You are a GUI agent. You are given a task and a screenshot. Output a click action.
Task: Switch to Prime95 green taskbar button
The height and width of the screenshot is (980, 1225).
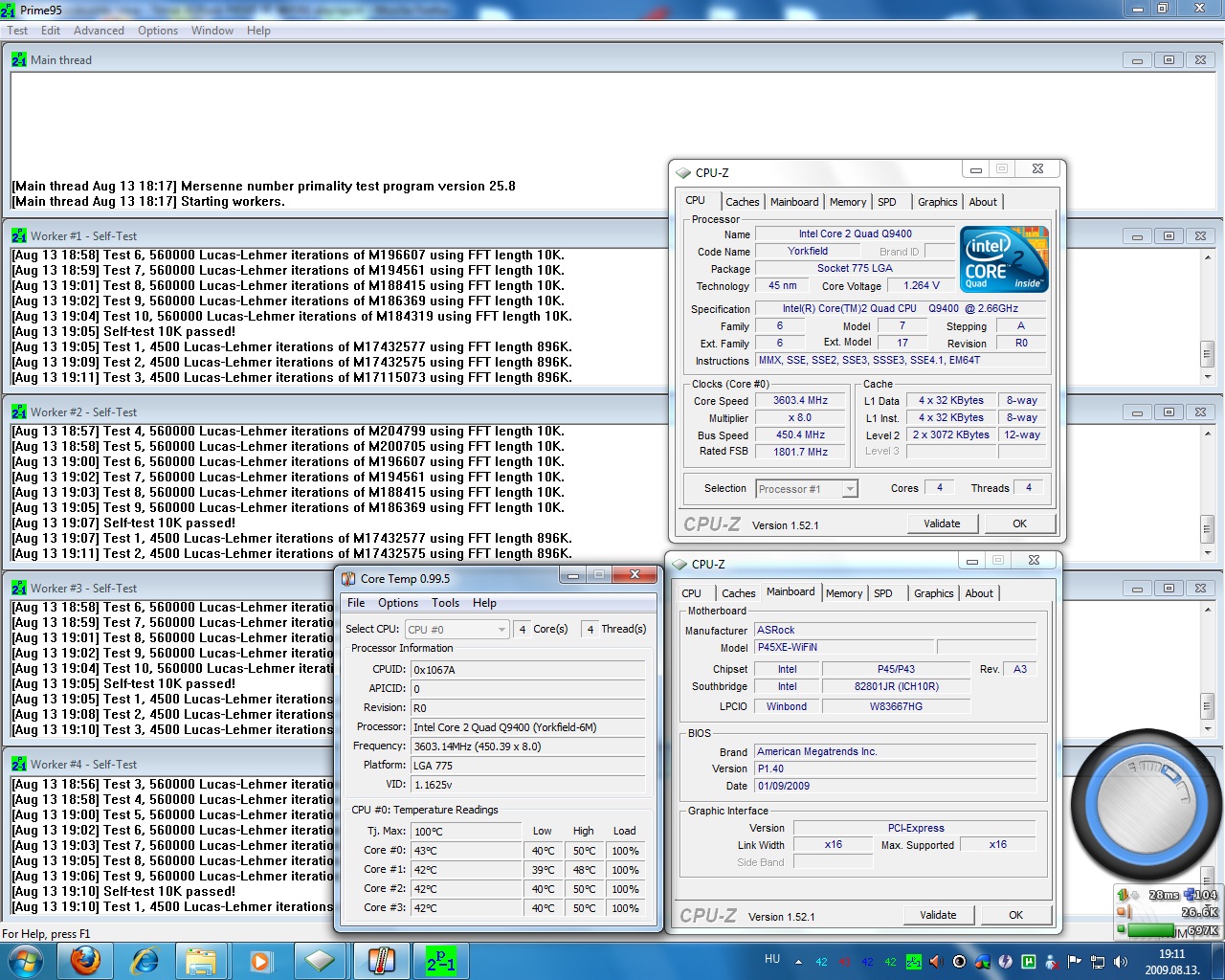440,961
